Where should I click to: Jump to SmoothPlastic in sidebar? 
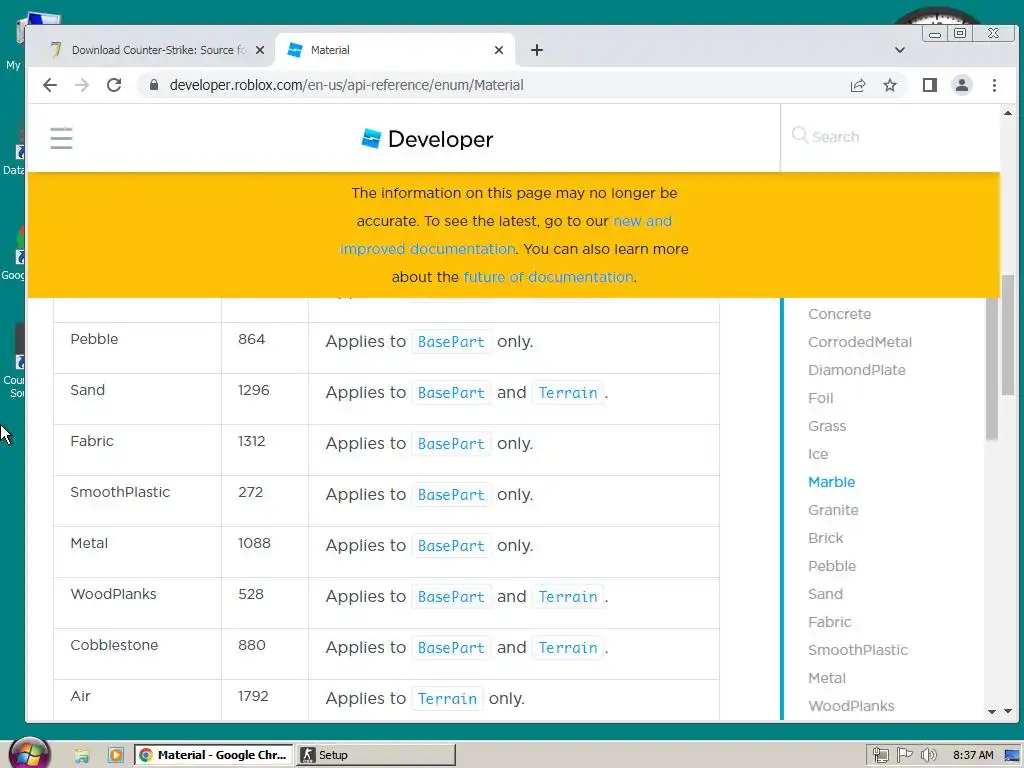[857, 650]
